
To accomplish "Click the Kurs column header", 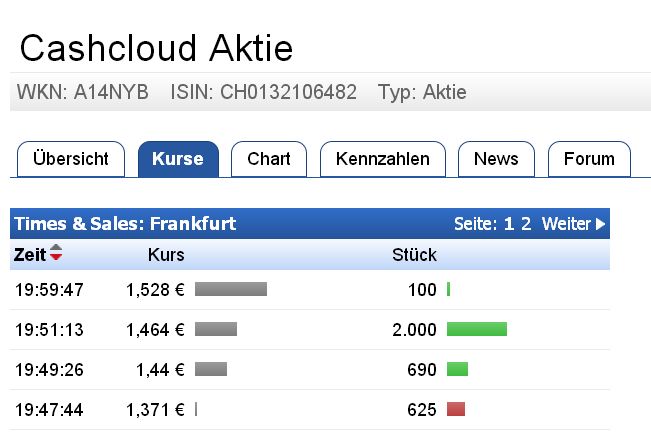I will pos(166,254).
